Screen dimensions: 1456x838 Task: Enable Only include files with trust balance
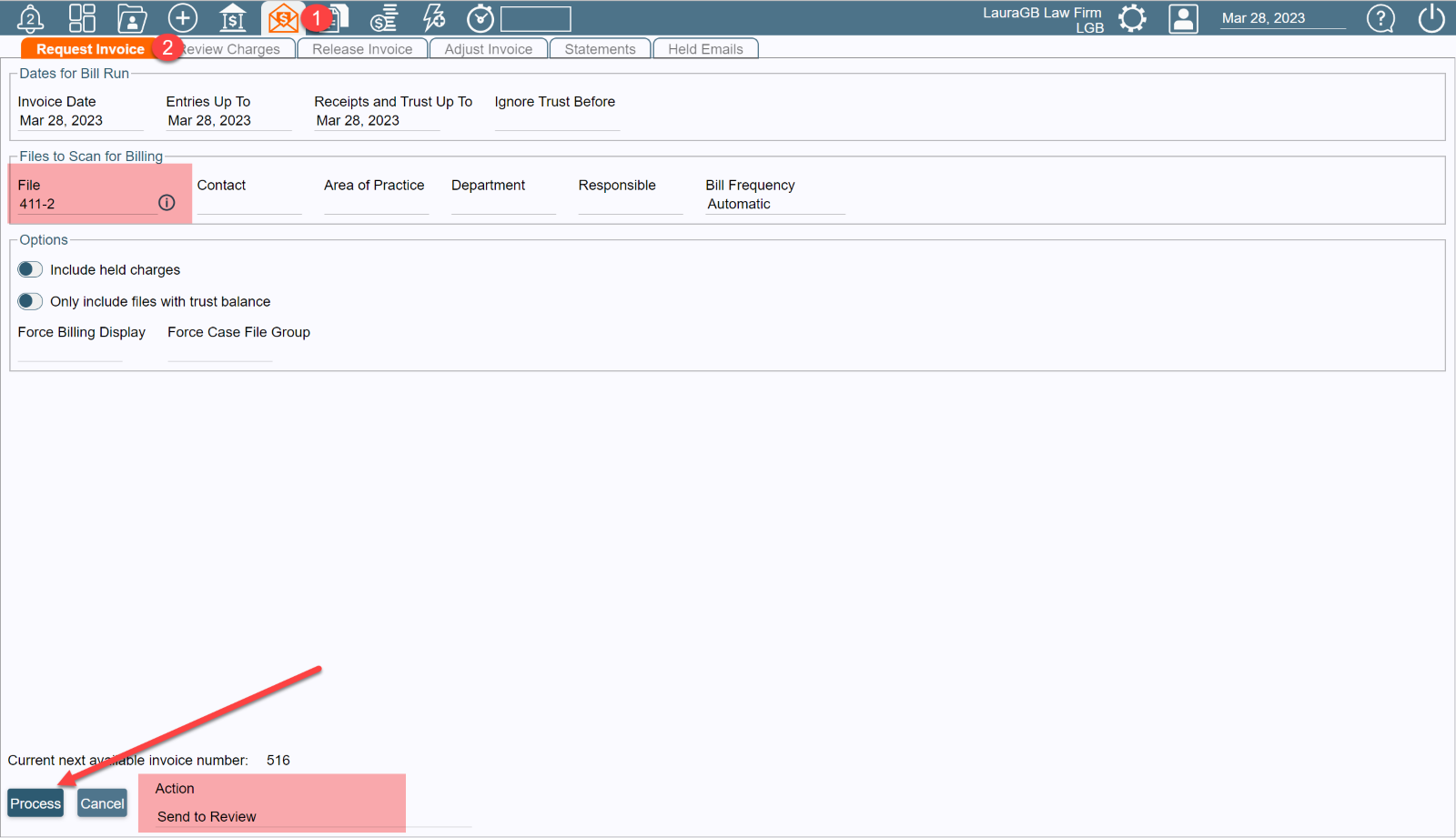pyautogui.click(x=30, y=301)
